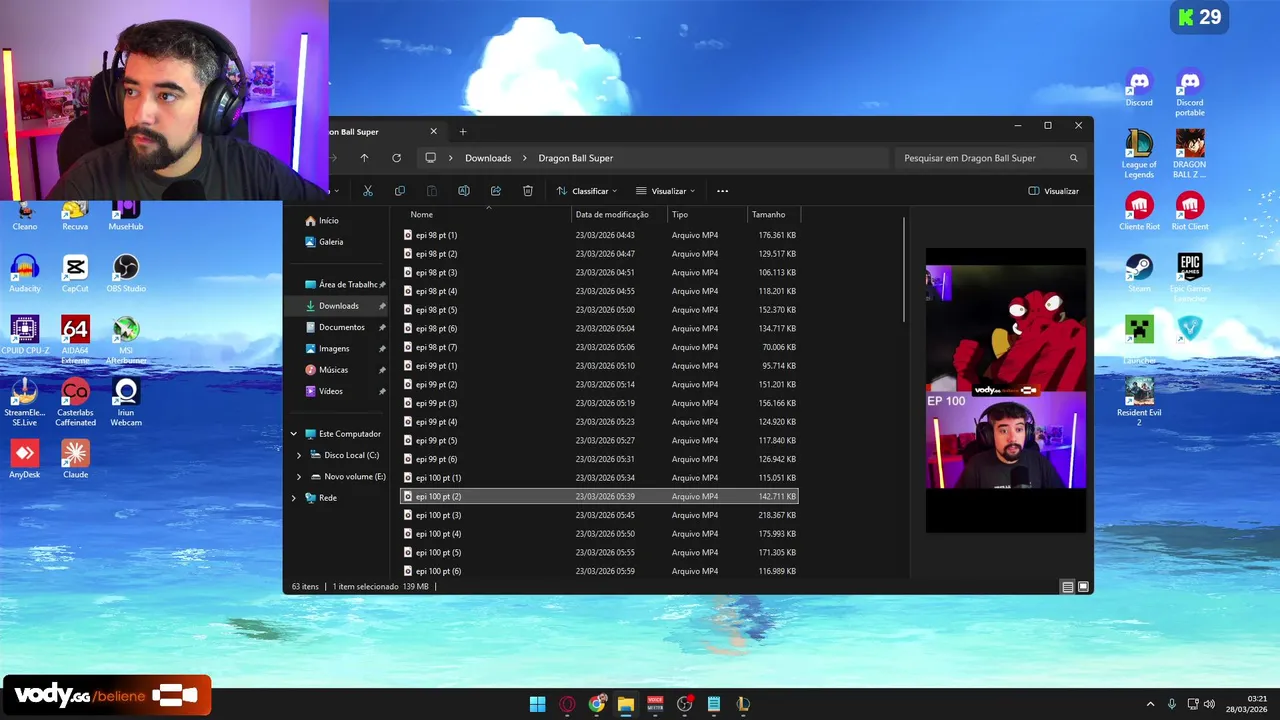Screen dimensions: 1280x720
Task: Sort by Nome column header
Action: click(488, 214)
